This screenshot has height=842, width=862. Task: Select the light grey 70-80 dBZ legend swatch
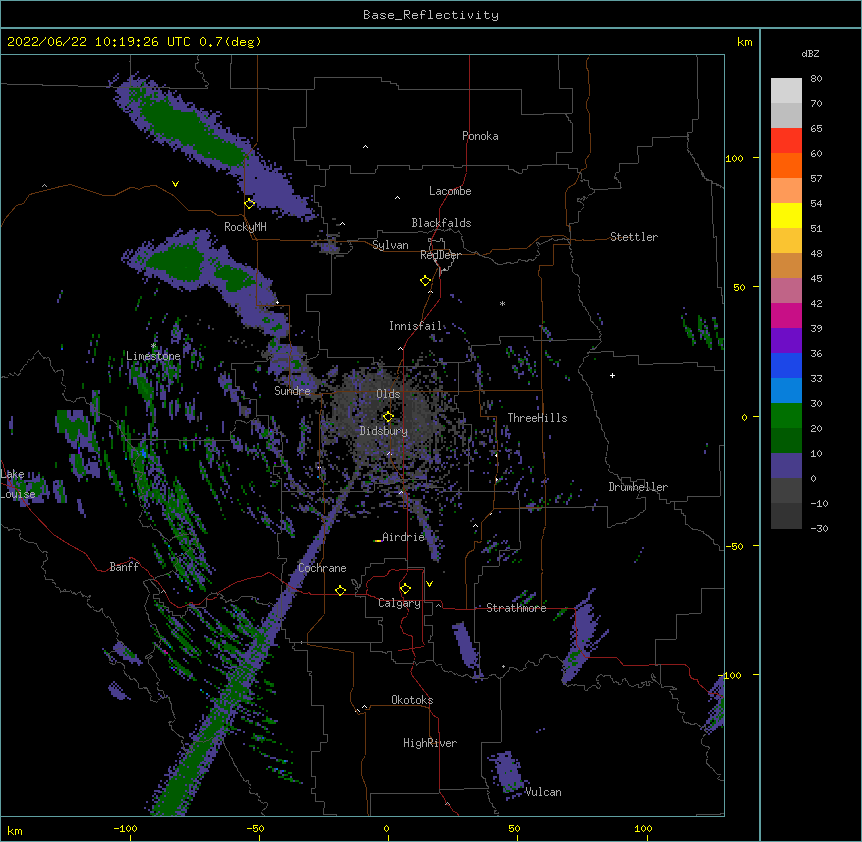(x=786, y=90)
